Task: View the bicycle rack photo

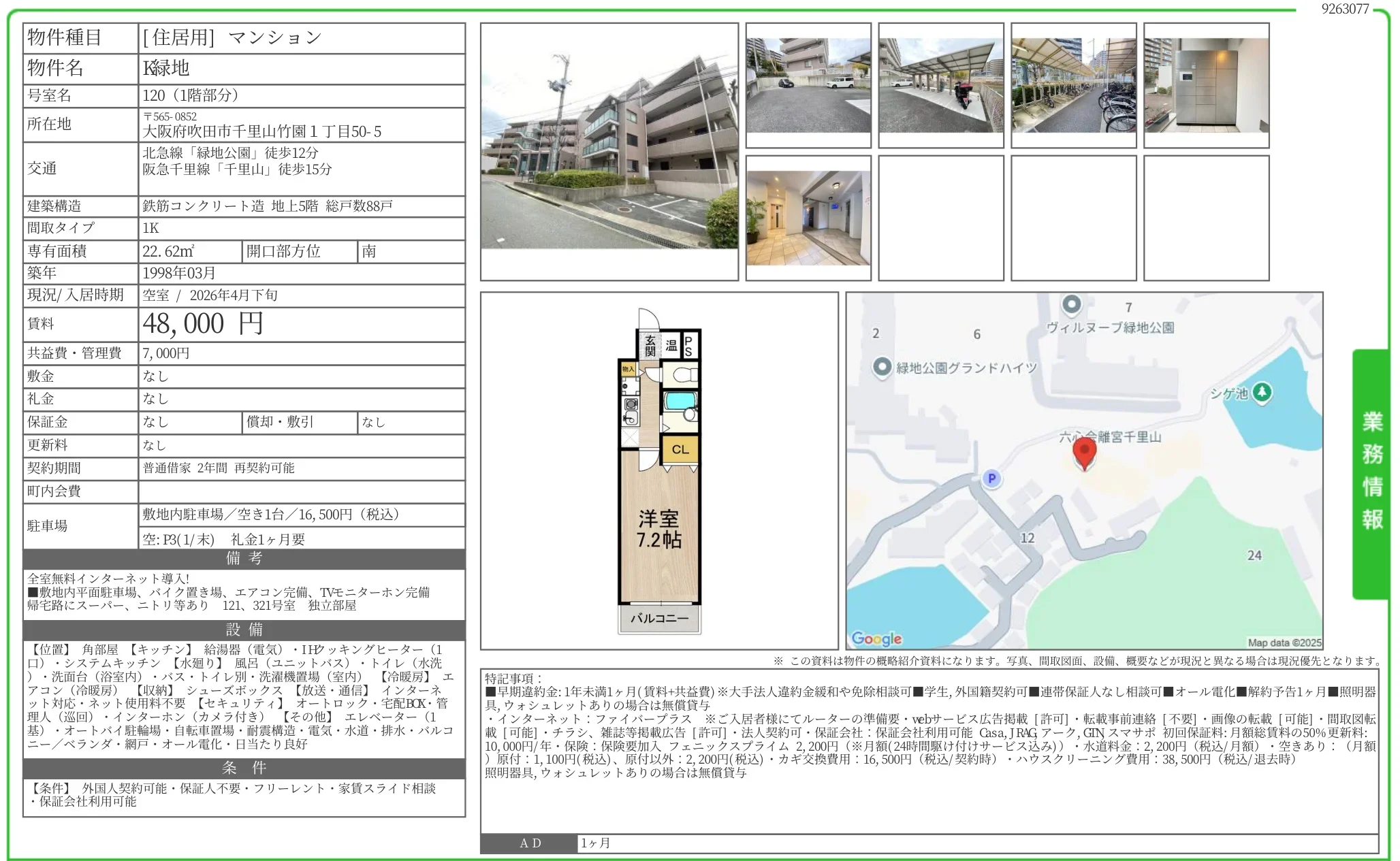Action: click(1073, 84)
